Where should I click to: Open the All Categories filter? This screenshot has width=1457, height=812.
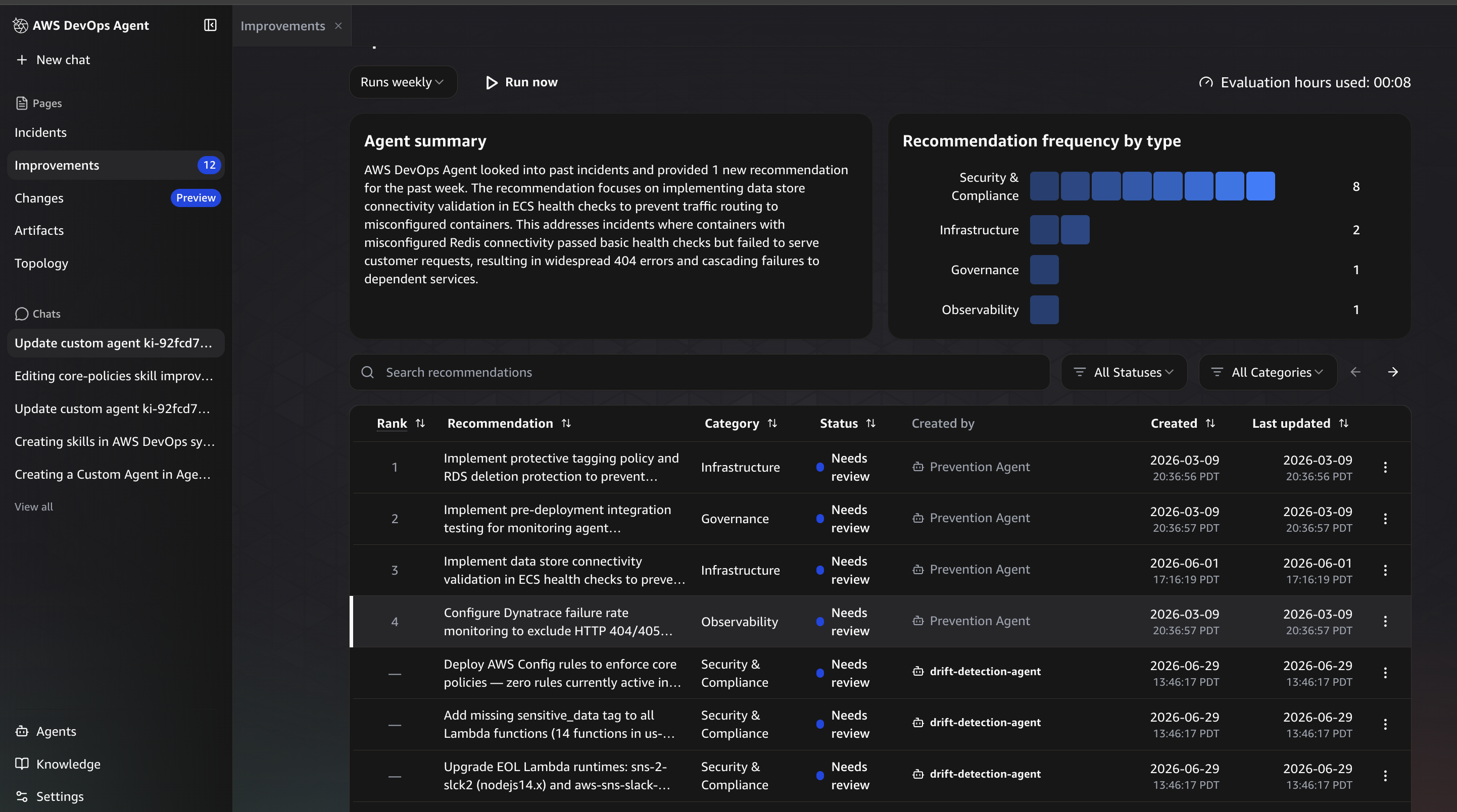[1268, 372]
